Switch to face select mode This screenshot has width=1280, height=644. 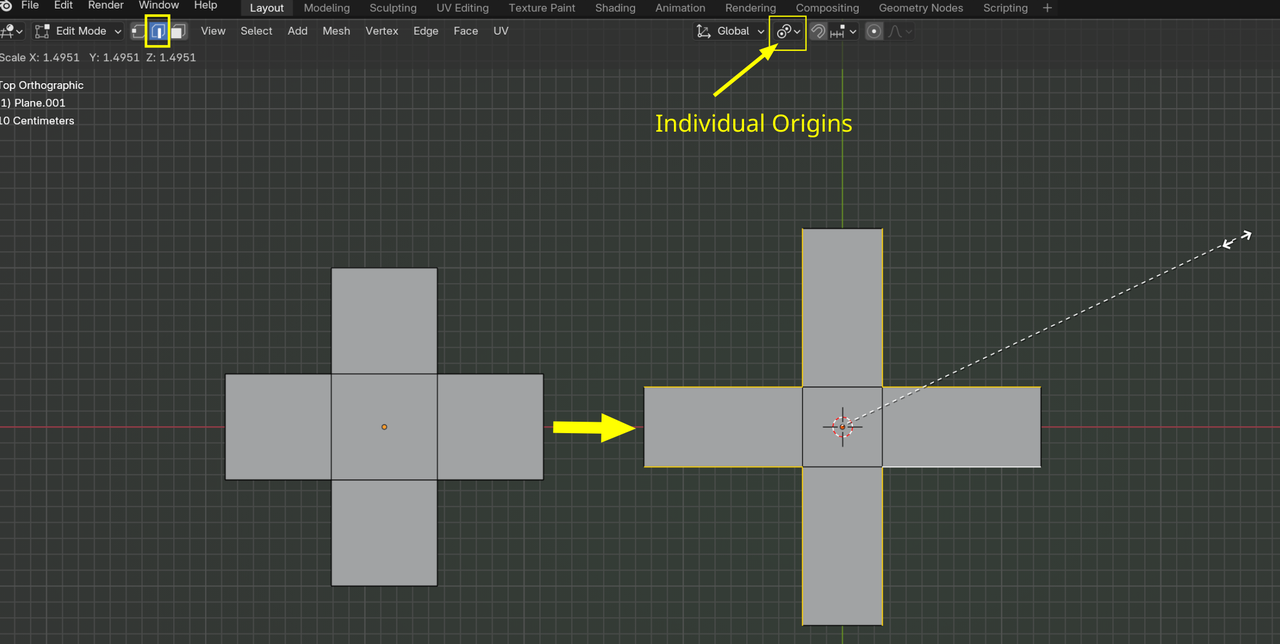[x=177, y=31]
